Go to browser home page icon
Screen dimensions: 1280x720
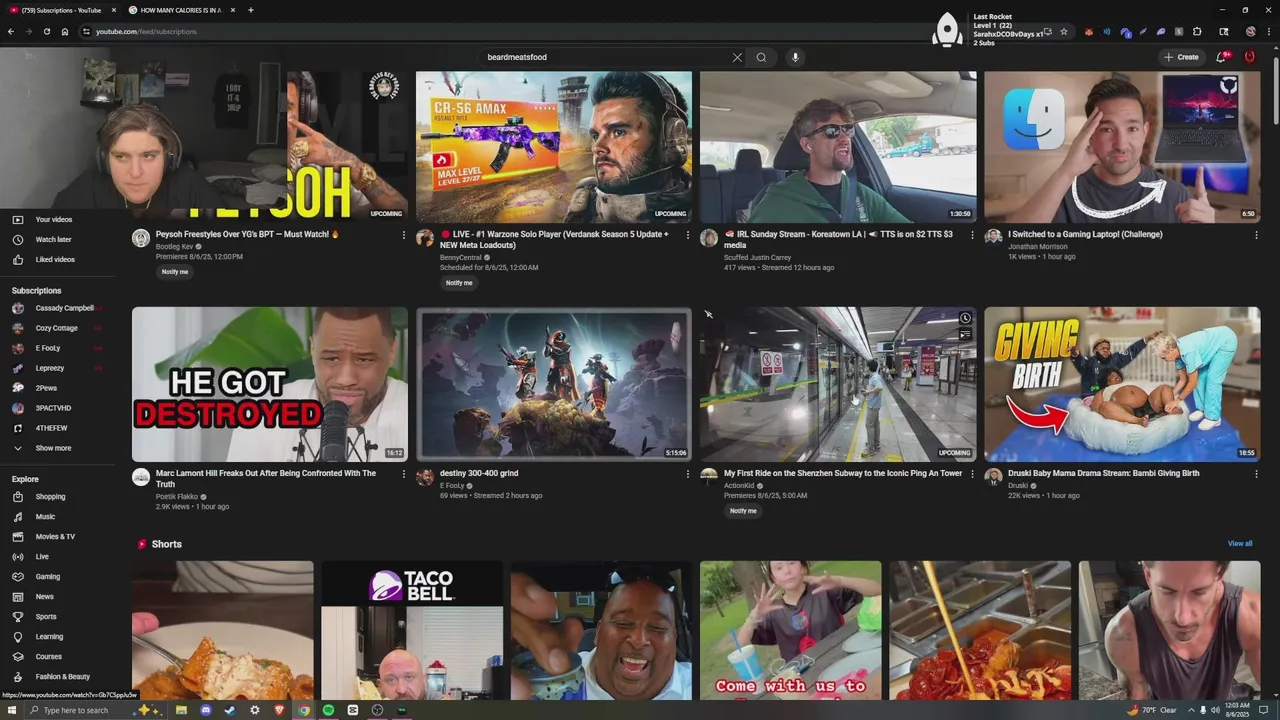point(65,32)
